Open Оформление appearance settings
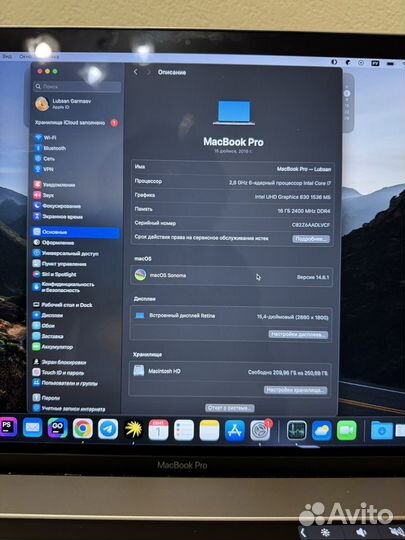This screenshot has width=405, height=540. click(x=53, y=242)
